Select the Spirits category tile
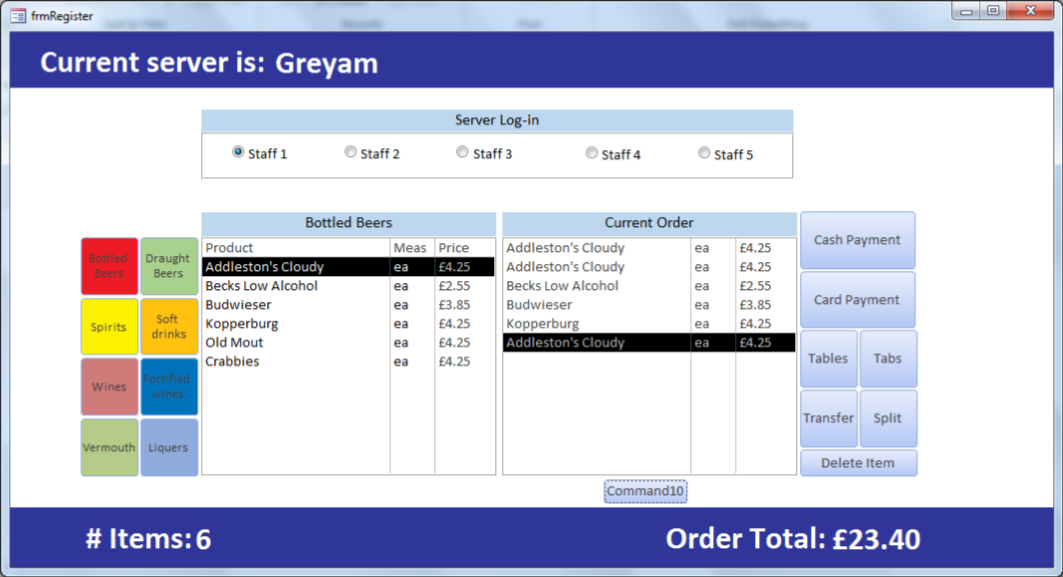Screen dimensions: 1063x577 (x=109, y=327)
